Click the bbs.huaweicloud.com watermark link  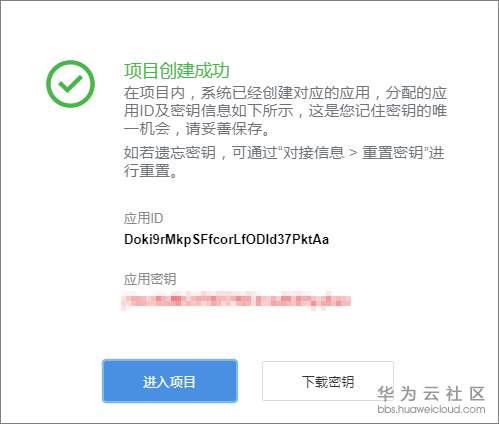(x=431, y=409)
